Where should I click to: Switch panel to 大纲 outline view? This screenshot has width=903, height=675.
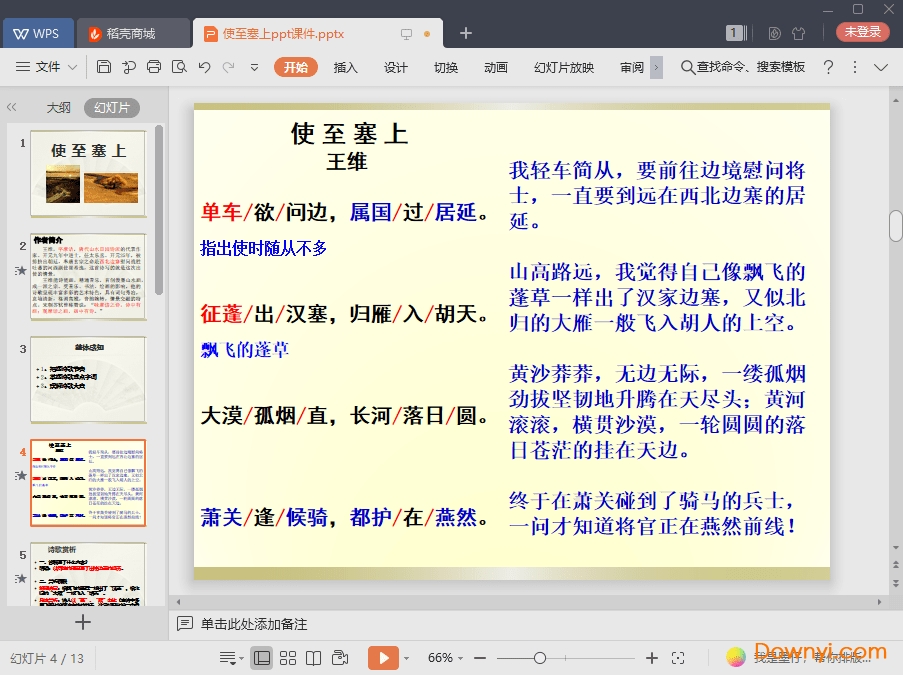click(x=58, y=108)
